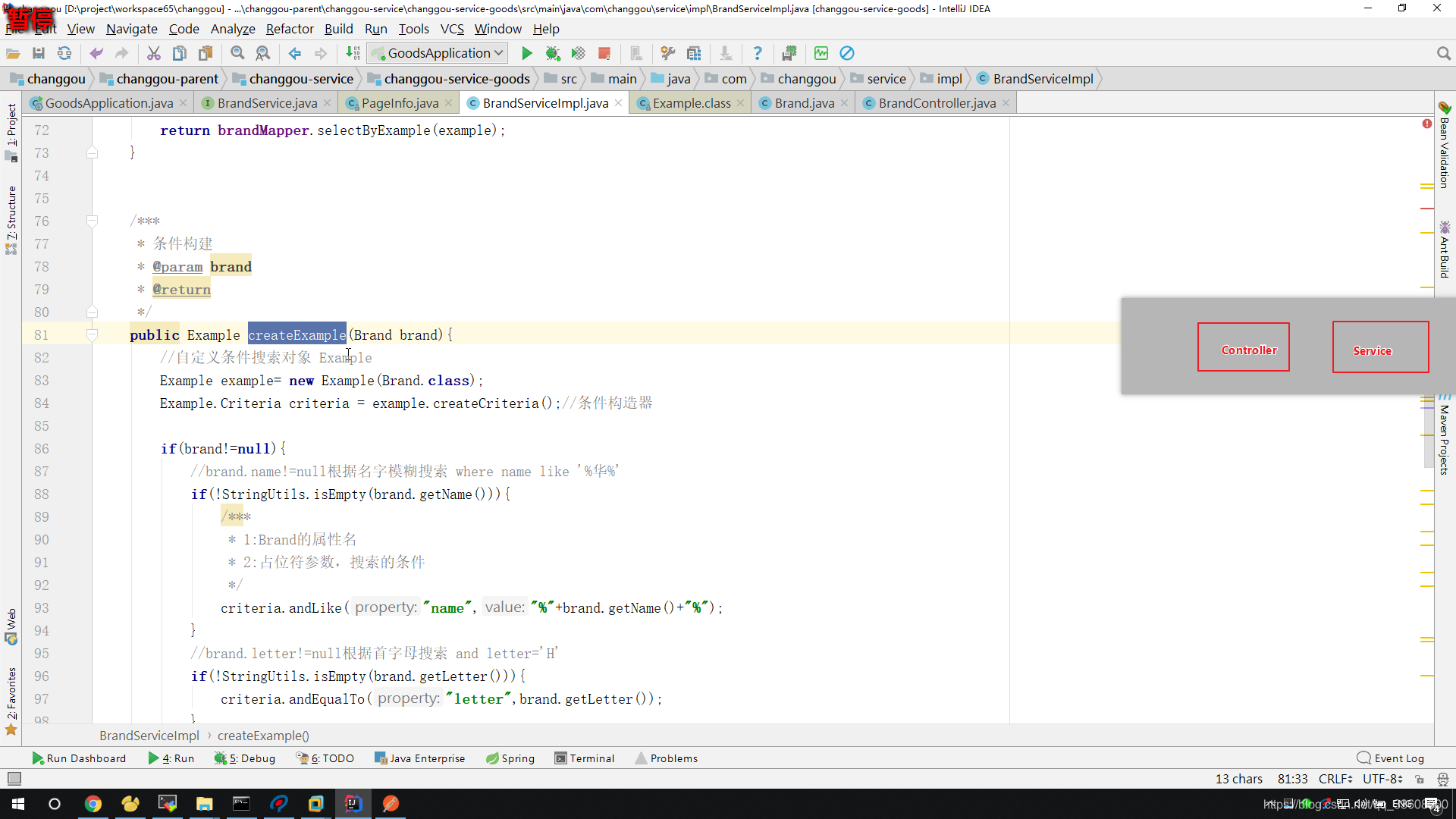Cut selection with the scissors icon
This screenshot has width=1456, height=819.
(x=154, y=53)
